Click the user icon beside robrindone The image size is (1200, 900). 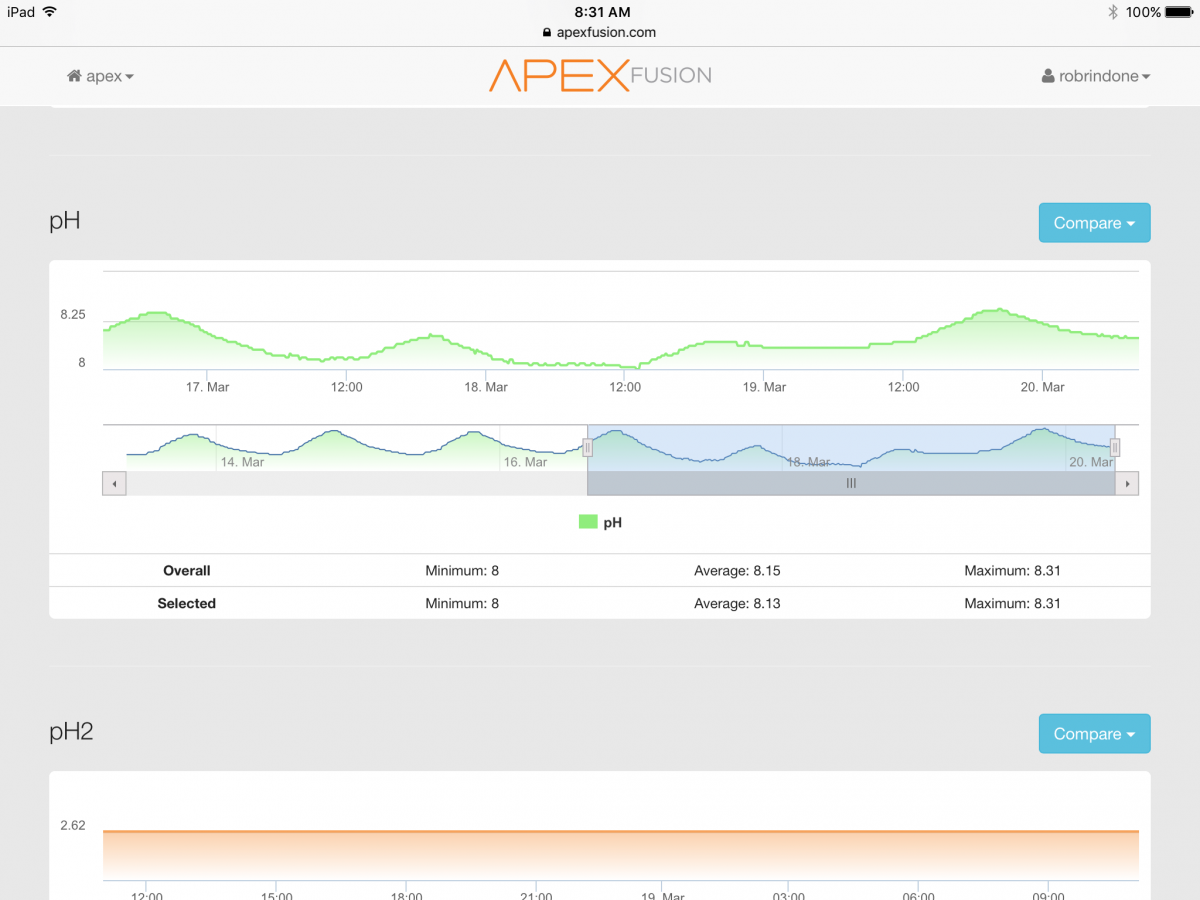(x=1048, y=76)
